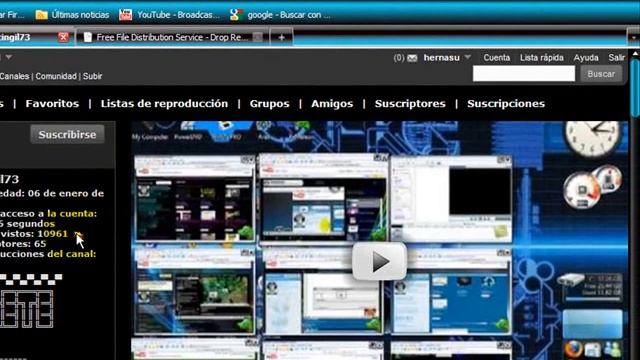
Task: Open the inbox mail envelope icon
Action: point(412,58)
